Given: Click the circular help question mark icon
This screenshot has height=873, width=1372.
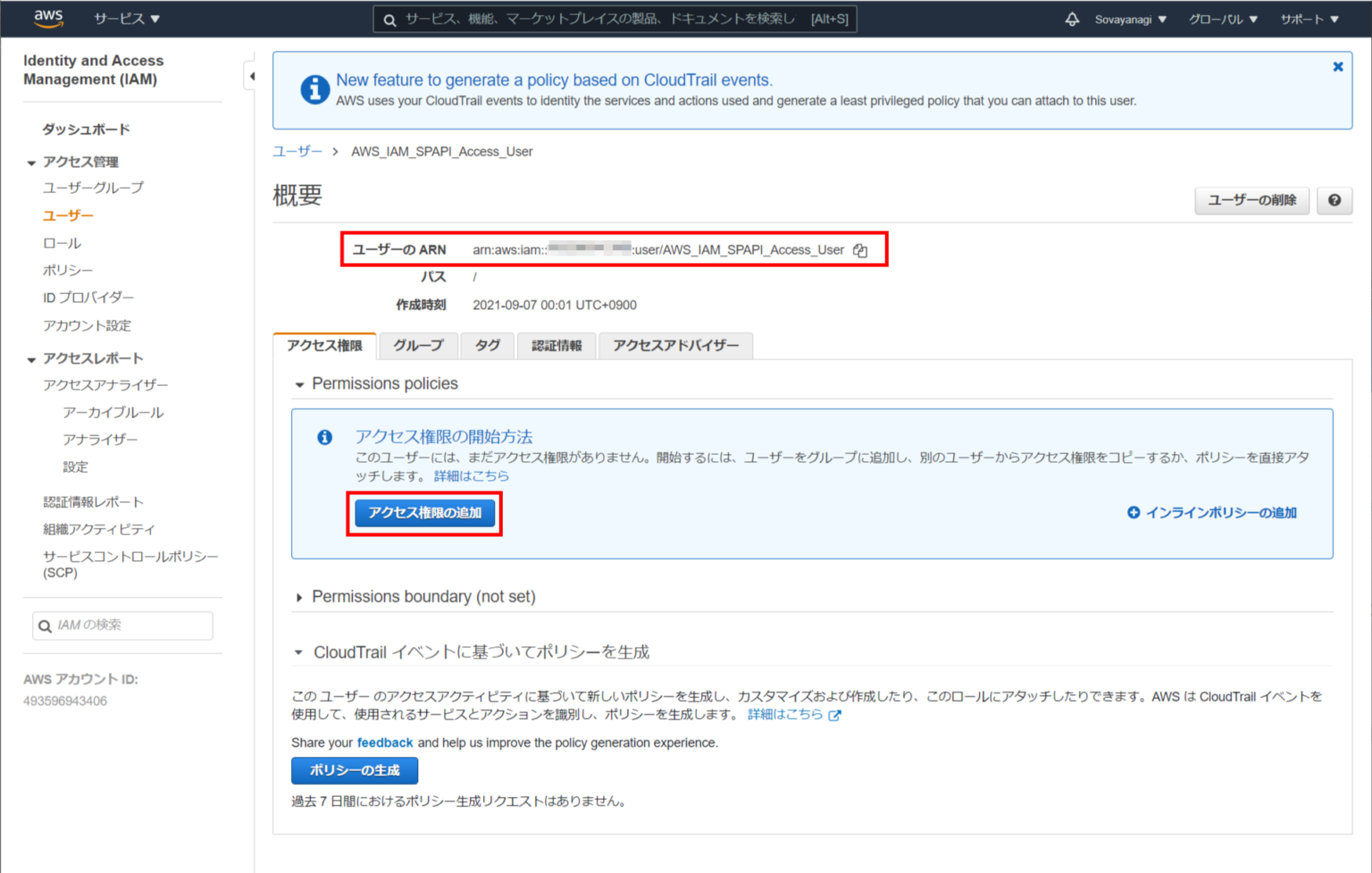Looking at the screenshot, I should click(1334, 200).
